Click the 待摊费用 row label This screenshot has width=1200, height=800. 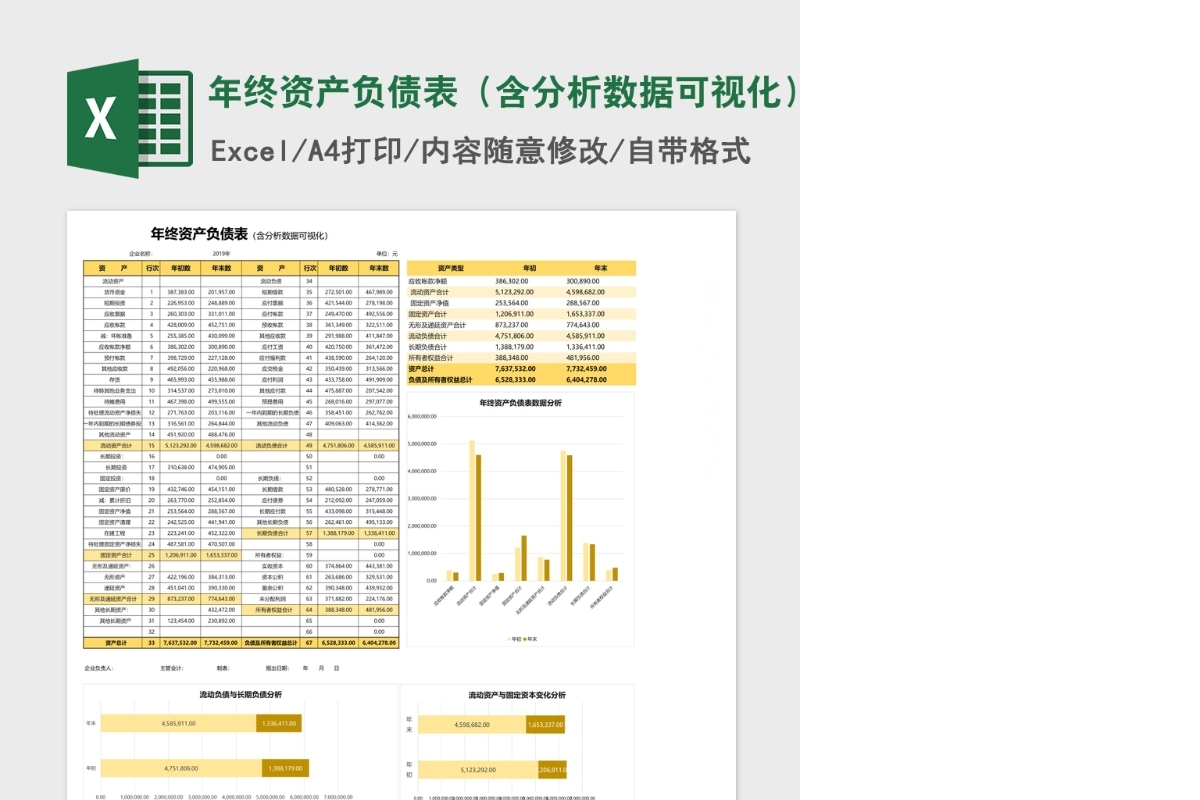pyautogui.click(x=115, y=401)
